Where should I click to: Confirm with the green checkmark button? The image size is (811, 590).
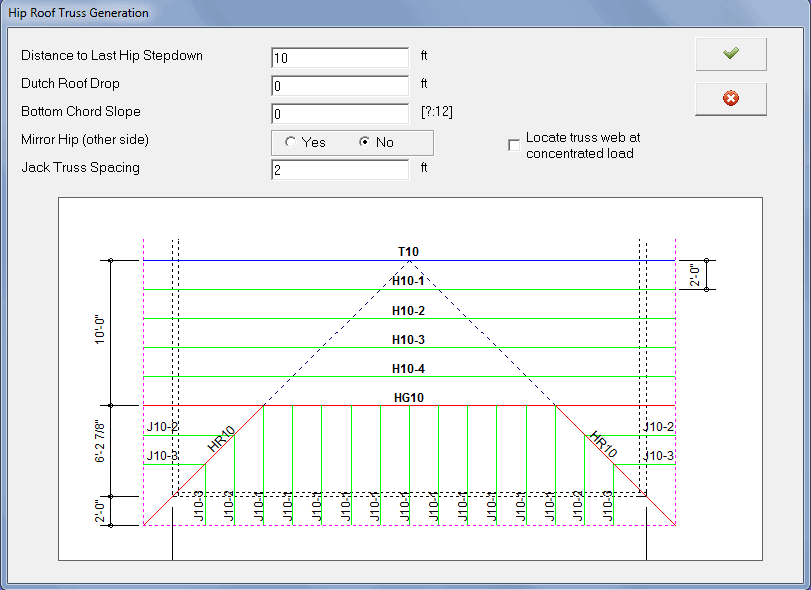coord(730,54)
